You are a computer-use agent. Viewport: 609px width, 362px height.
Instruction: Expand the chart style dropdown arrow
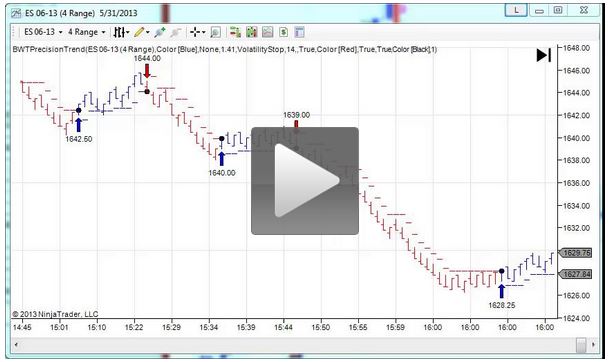point(127,33)
